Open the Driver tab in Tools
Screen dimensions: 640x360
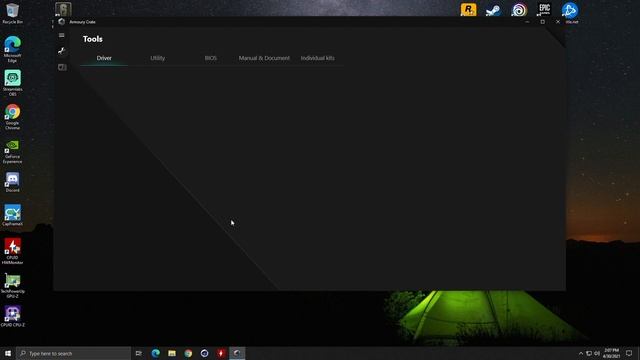pyautogui.click(x=104, y=58)
